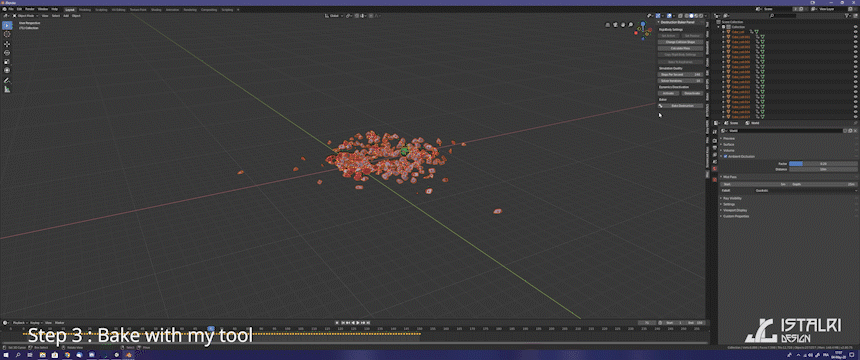
Task: Select the Annotate pencil tool
Action: click(x=7, y=80)
